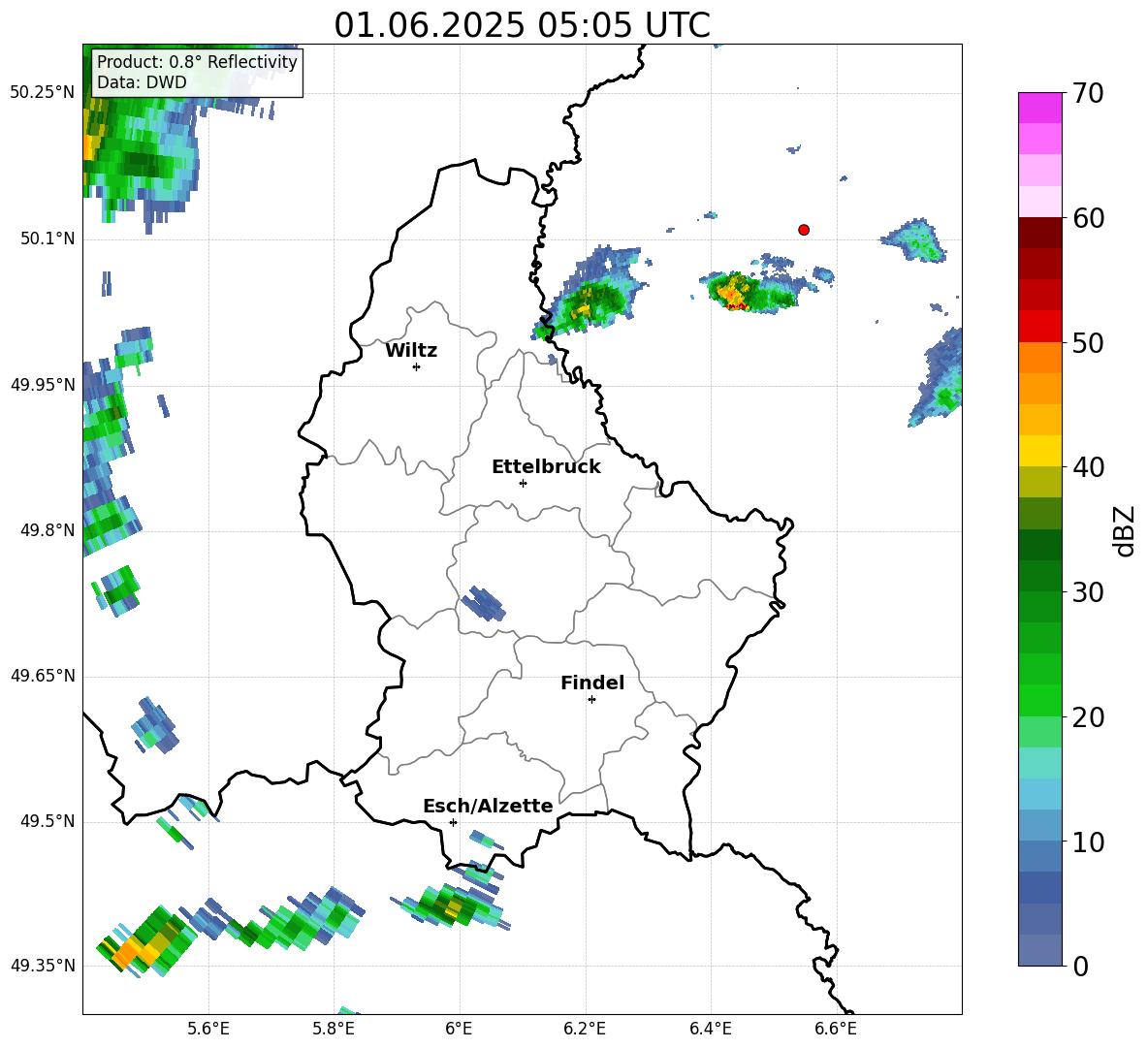
Task: Click the colorbar tick value 10
Action: (x=1088, y=842)
